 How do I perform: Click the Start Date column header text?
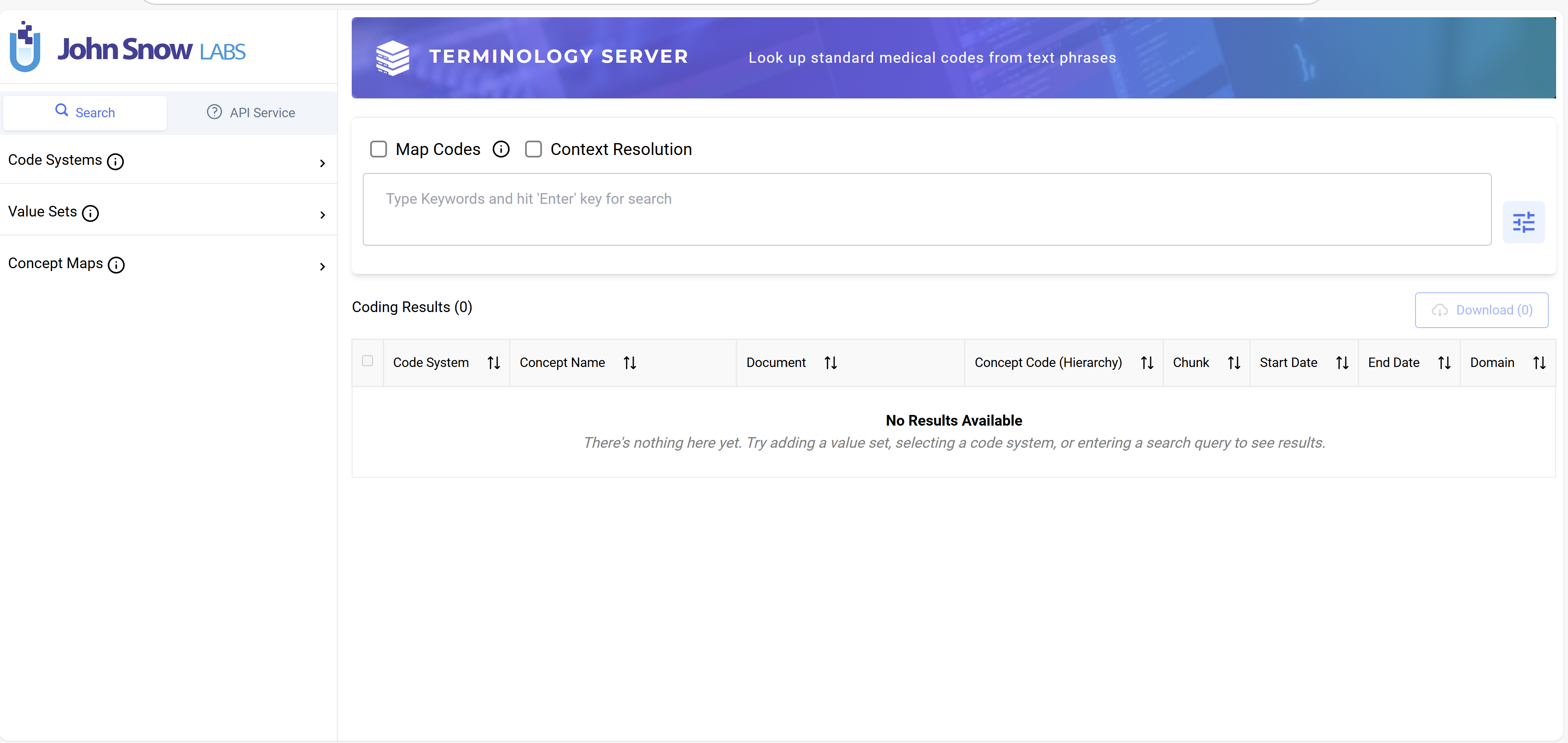1288,363
